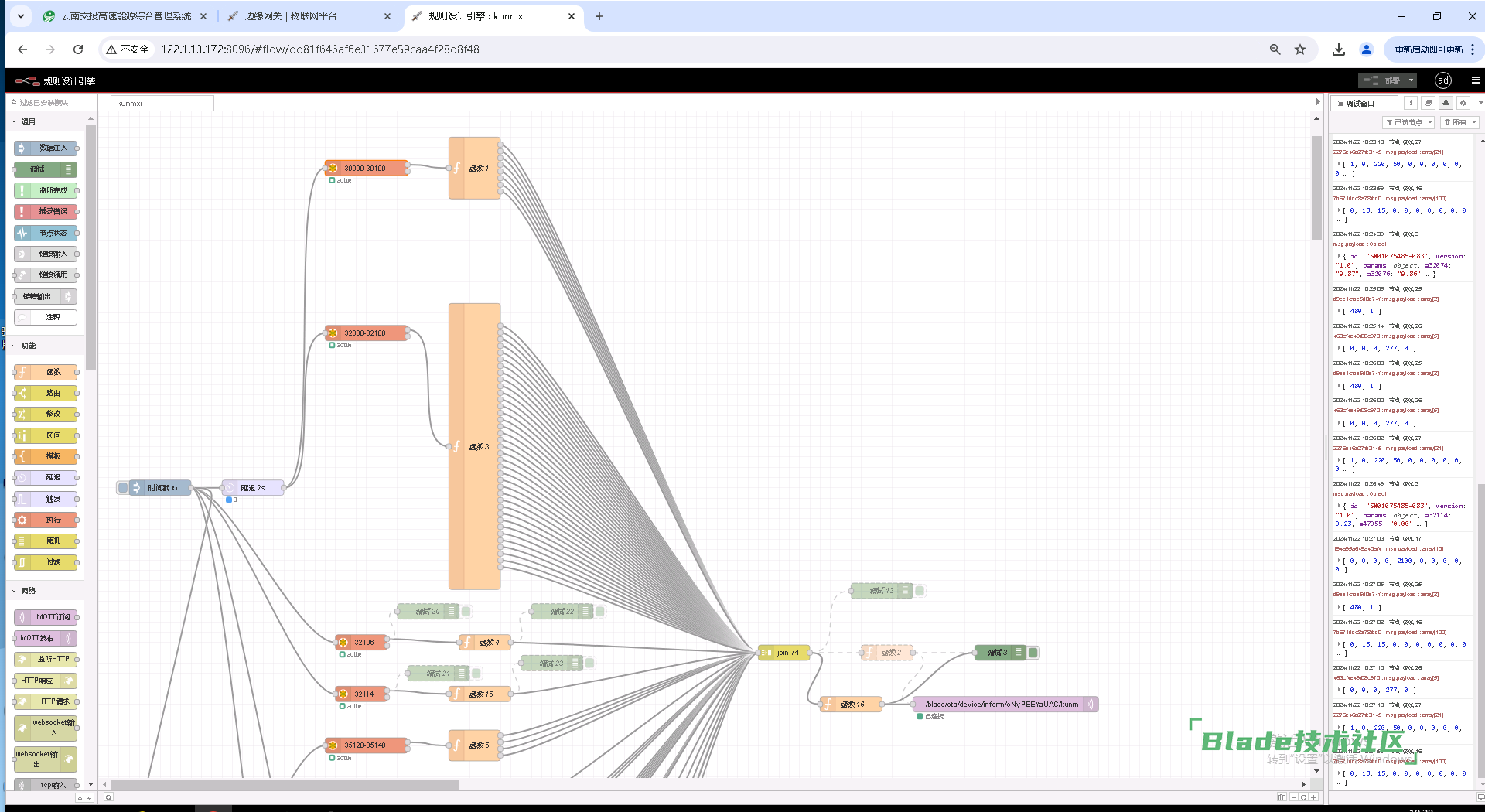This screenshot has height=812, width=1485.
Task: Focus the 过滤已安装模块 palette search field
Action: click(x=52, y=102)
